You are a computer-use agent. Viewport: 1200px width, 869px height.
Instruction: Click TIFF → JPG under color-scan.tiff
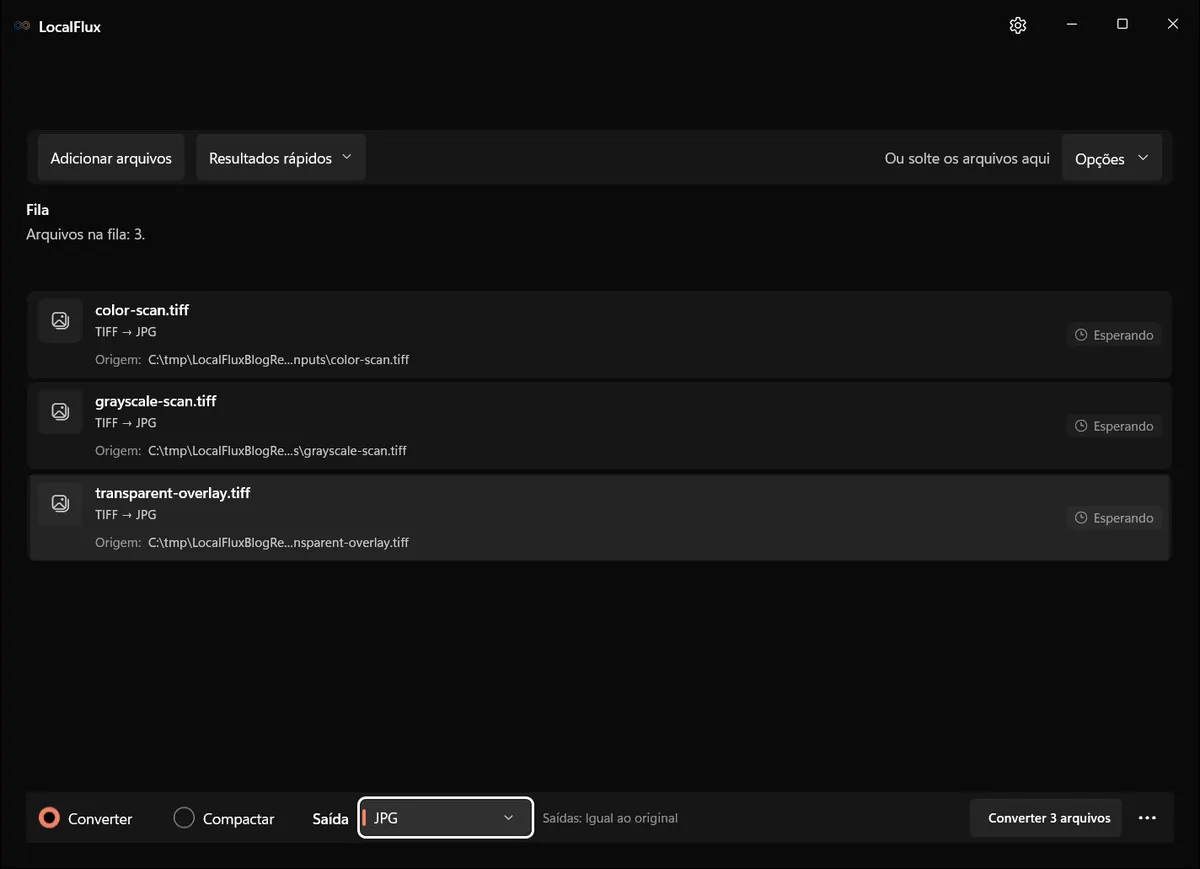[126, 332]
